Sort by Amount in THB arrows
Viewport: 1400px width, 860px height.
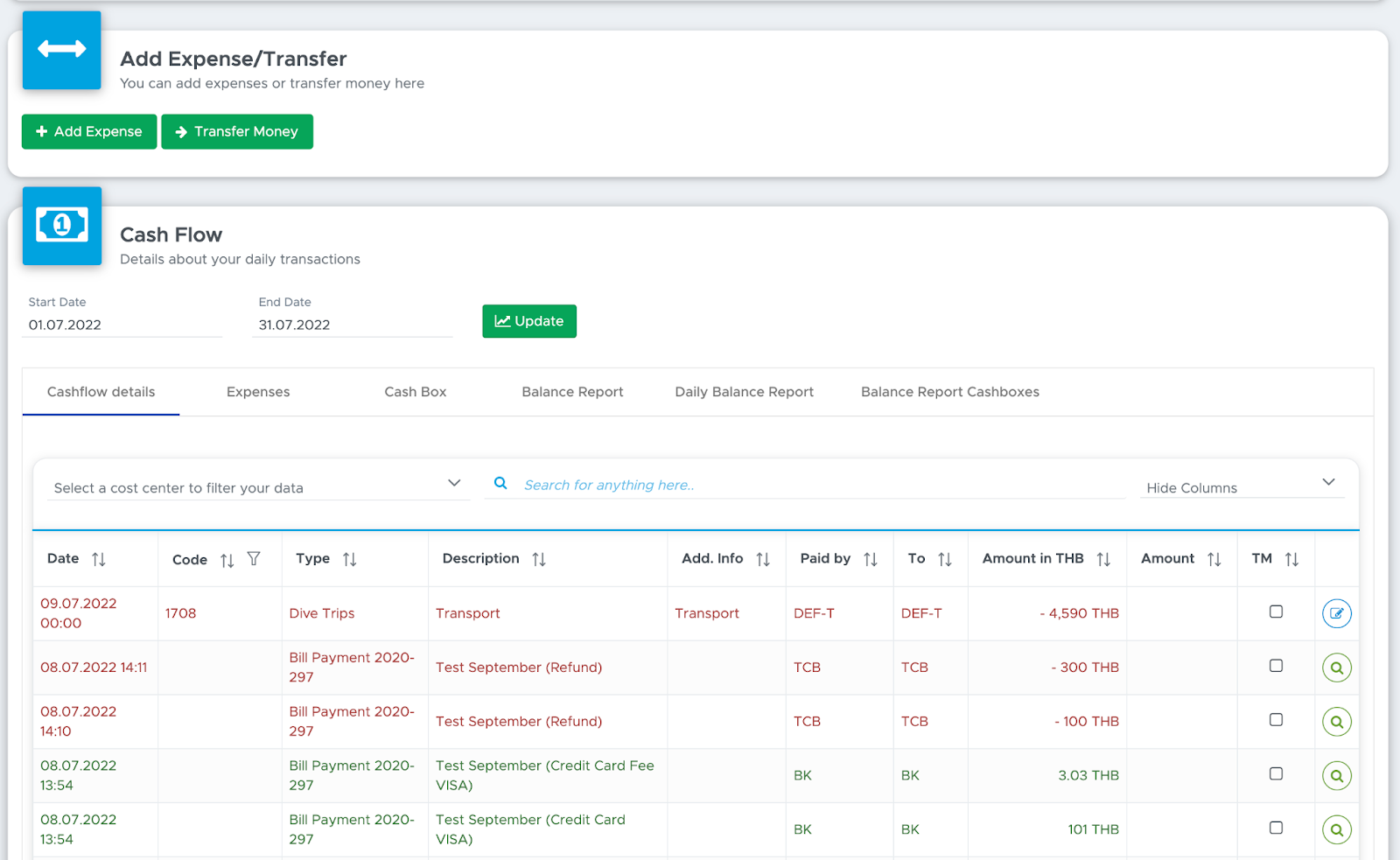click(1103, 559)
